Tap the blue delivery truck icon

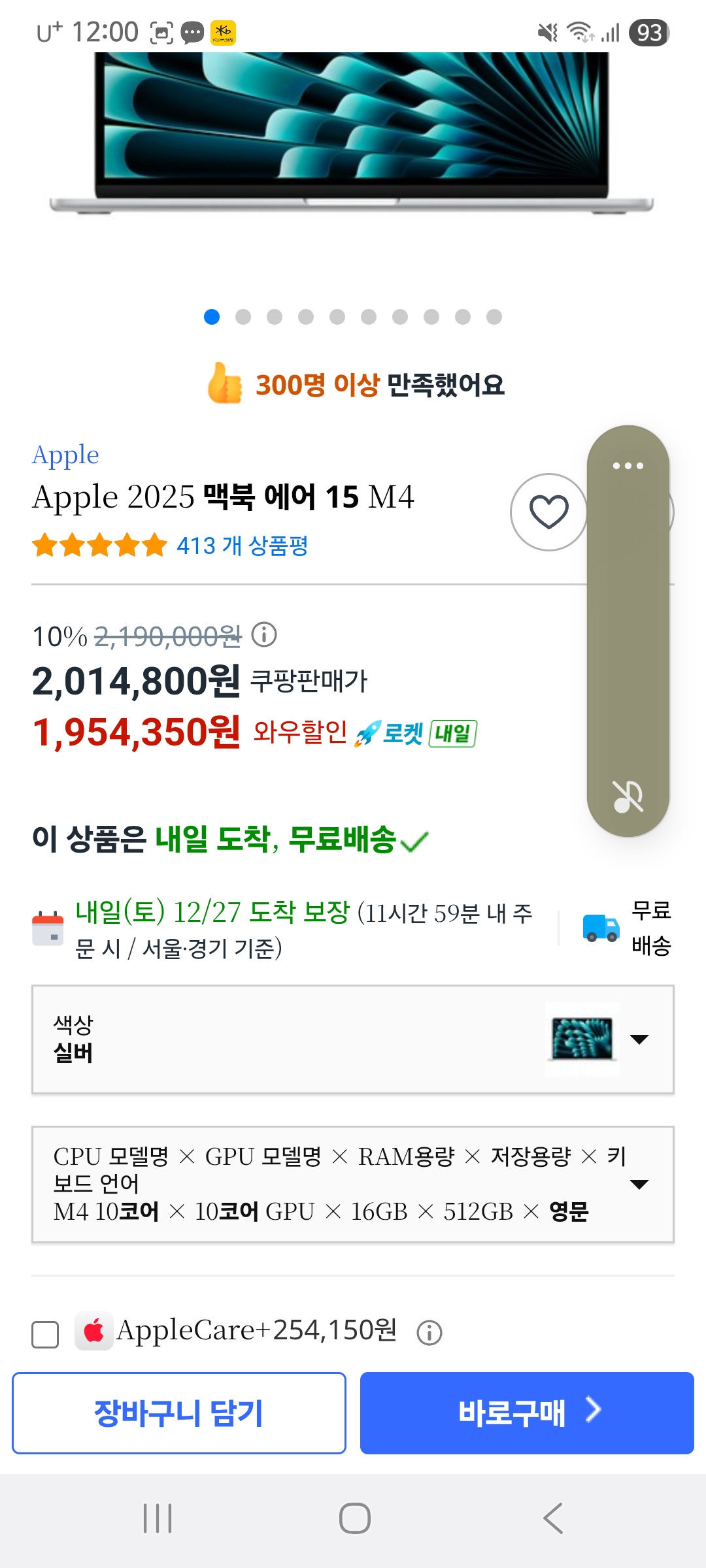pos(601,927)
